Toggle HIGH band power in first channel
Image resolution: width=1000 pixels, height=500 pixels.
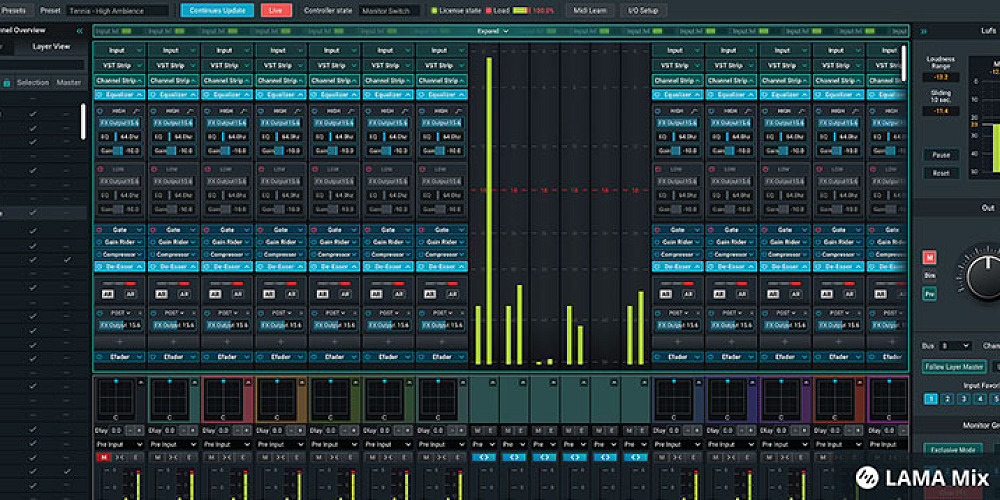[x=101, y=111]
